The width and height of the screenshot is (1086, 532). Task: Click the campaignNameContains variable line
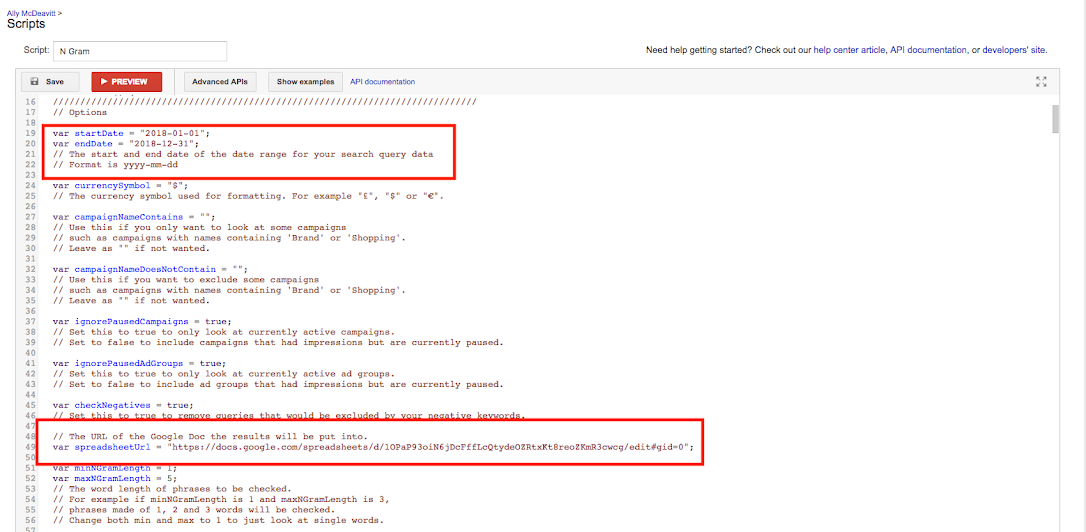coord(134,217)
